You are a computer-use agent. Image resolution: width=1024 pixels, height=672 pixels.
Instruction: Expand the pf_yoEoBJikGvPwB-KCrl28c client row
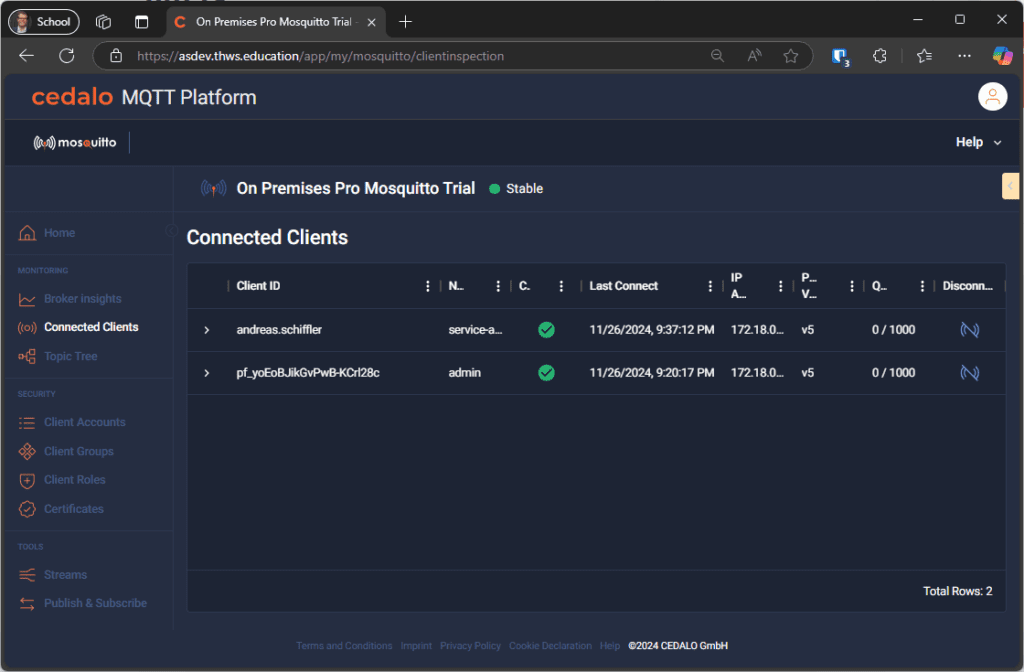207,372
